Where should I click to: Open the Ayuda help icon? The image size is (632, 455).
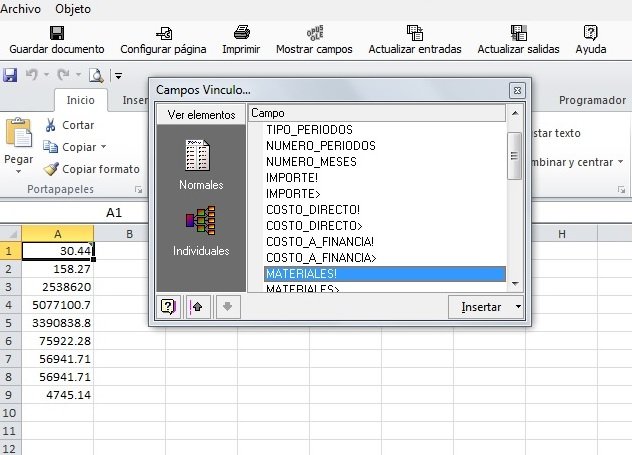pos(591,32)
